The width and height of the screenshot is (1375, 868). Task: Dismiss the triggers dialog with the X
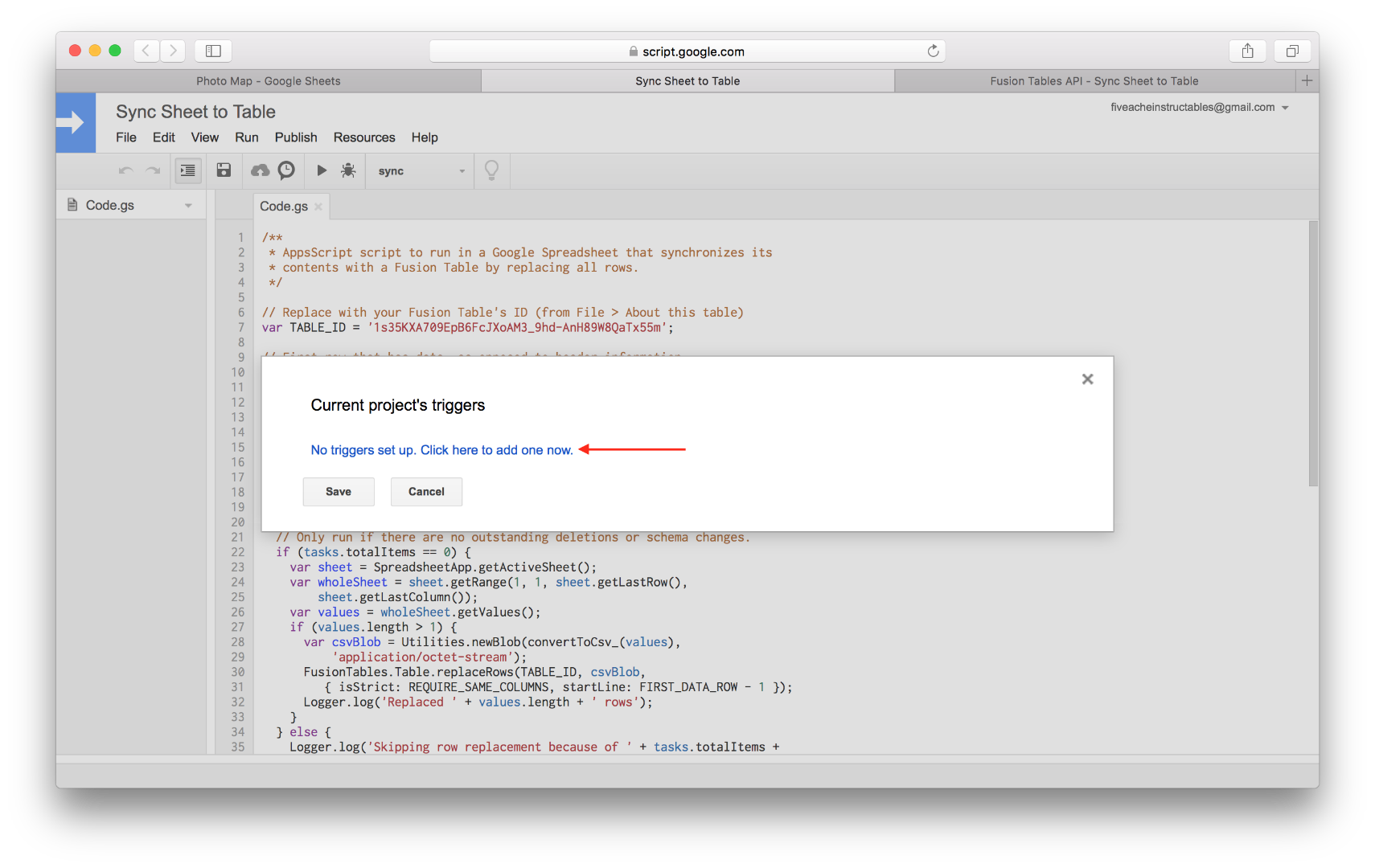pos(1087,379)
